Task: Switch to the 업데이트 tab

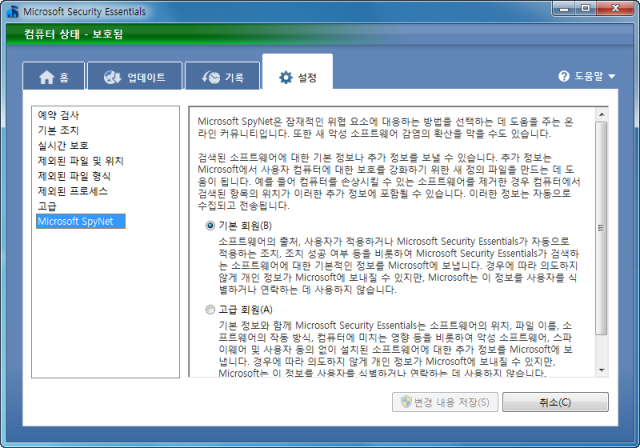Action: (x=135, y=75)
